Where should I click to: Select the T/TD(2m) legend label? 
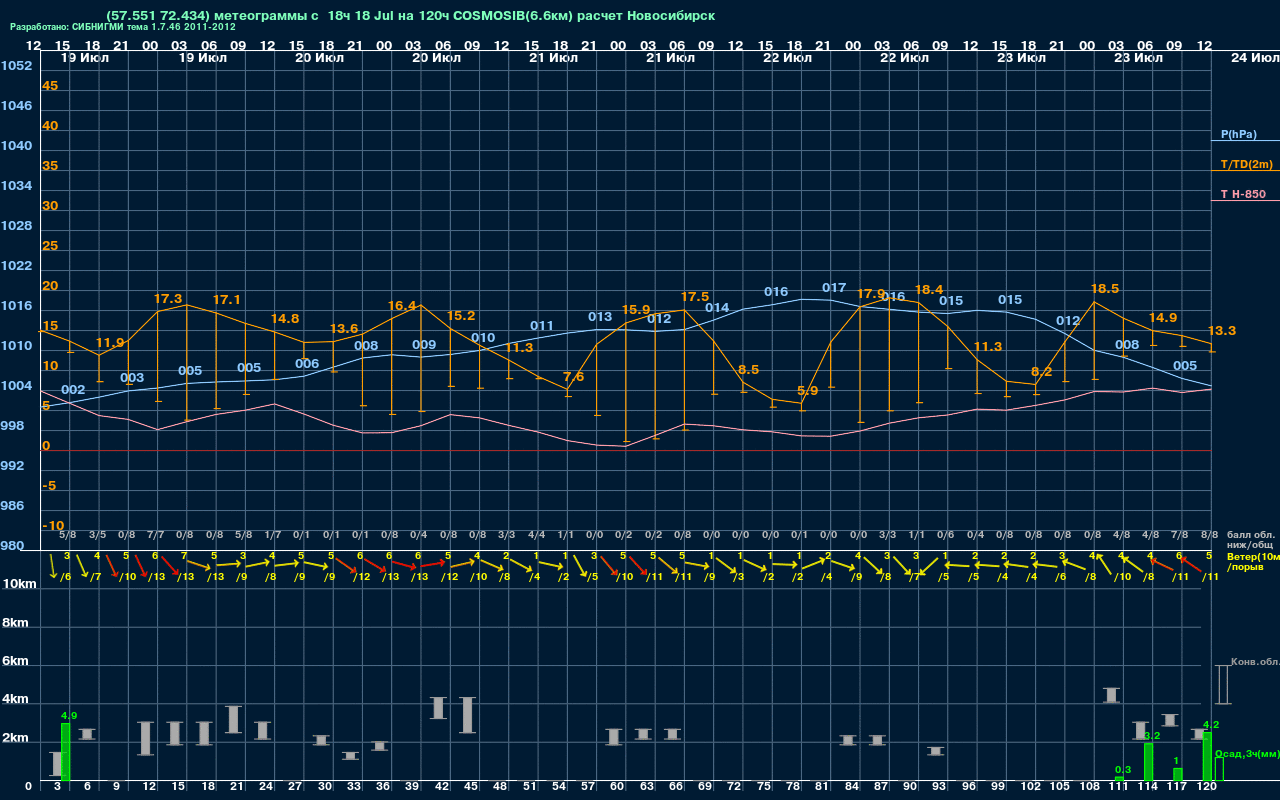click(x=1247, y=164)
